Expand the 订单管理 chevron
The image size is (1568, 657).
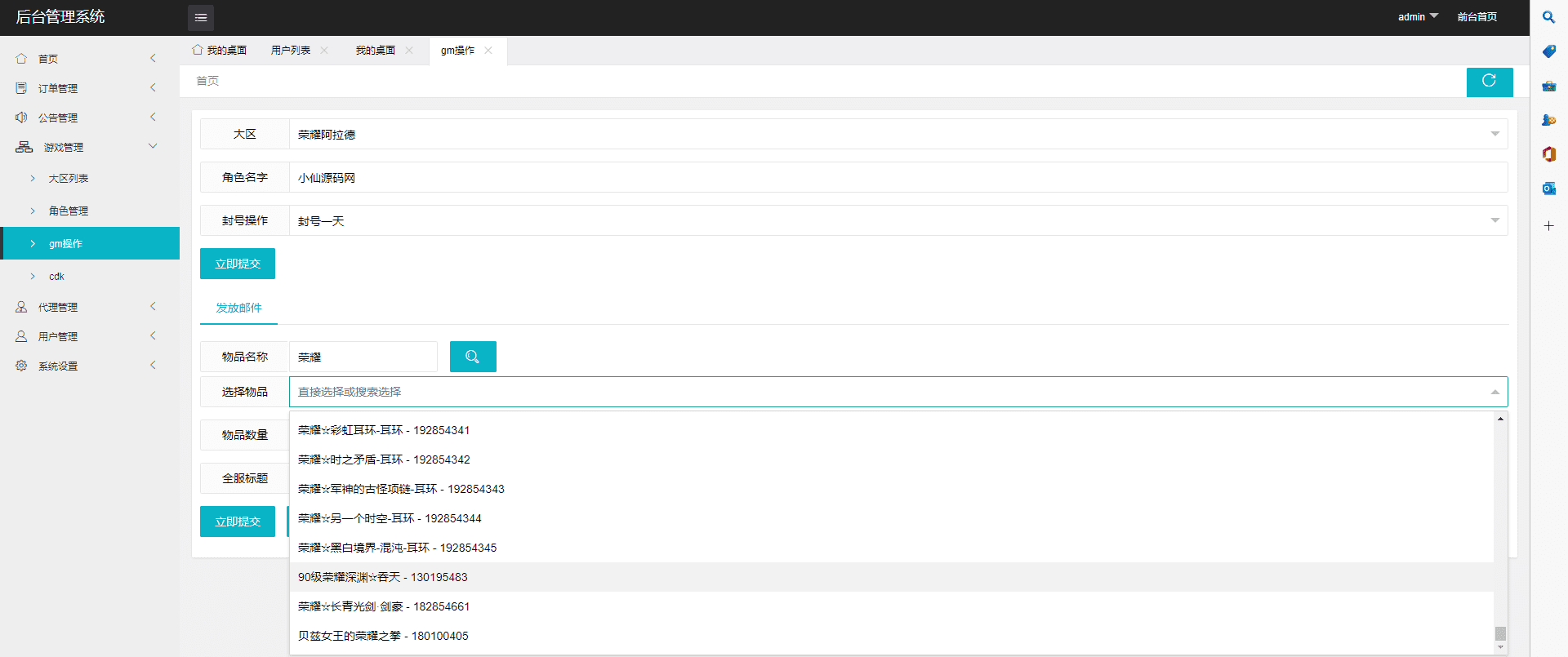(153, 88)
